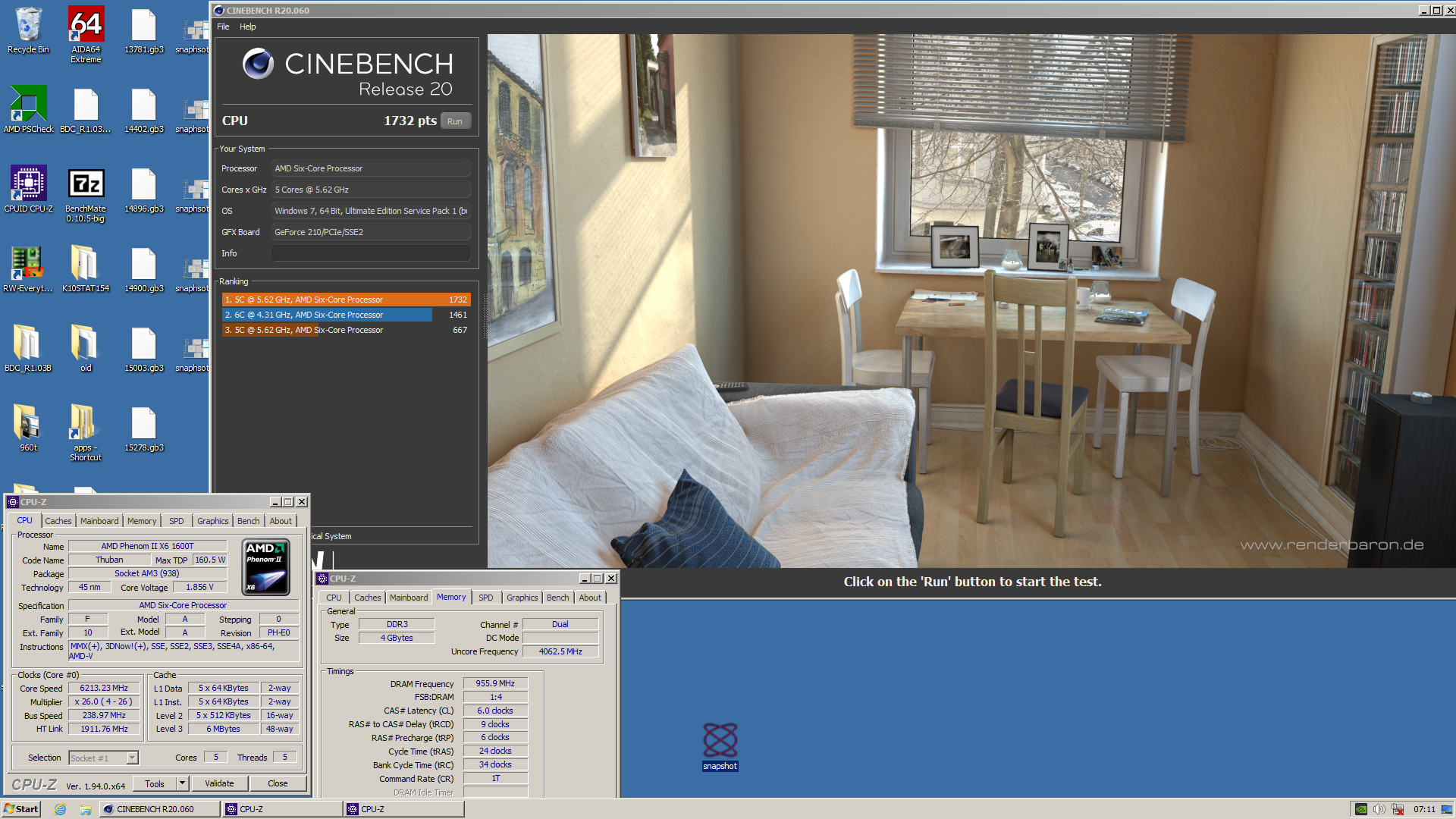Open About tab in processor CPU-Z window

click(x=281, y=521)
